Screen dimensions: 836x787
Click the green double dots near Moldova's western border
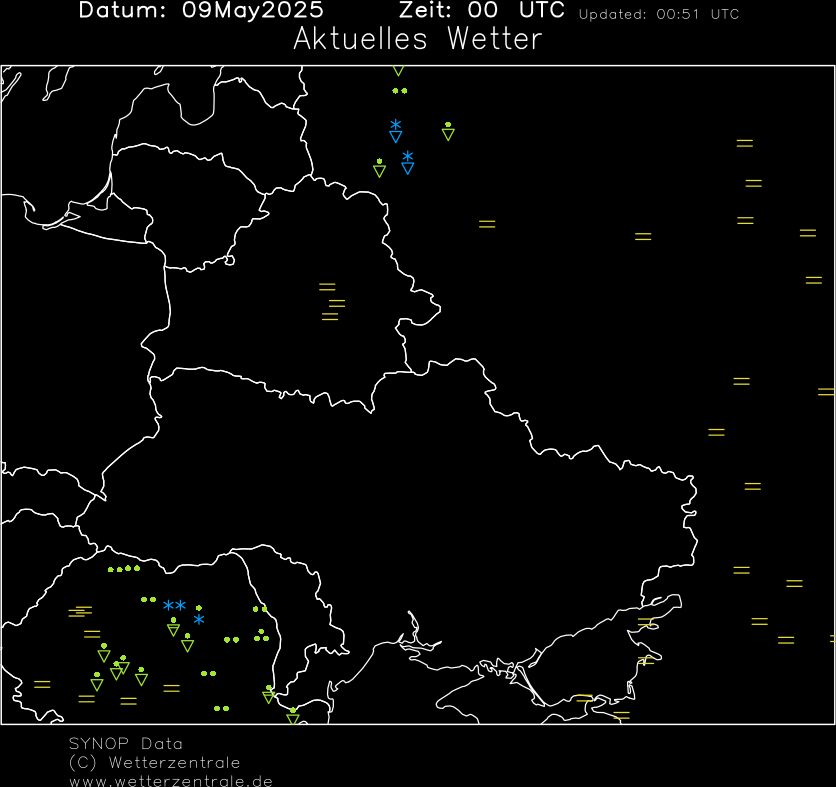click(x=260, y=609)
